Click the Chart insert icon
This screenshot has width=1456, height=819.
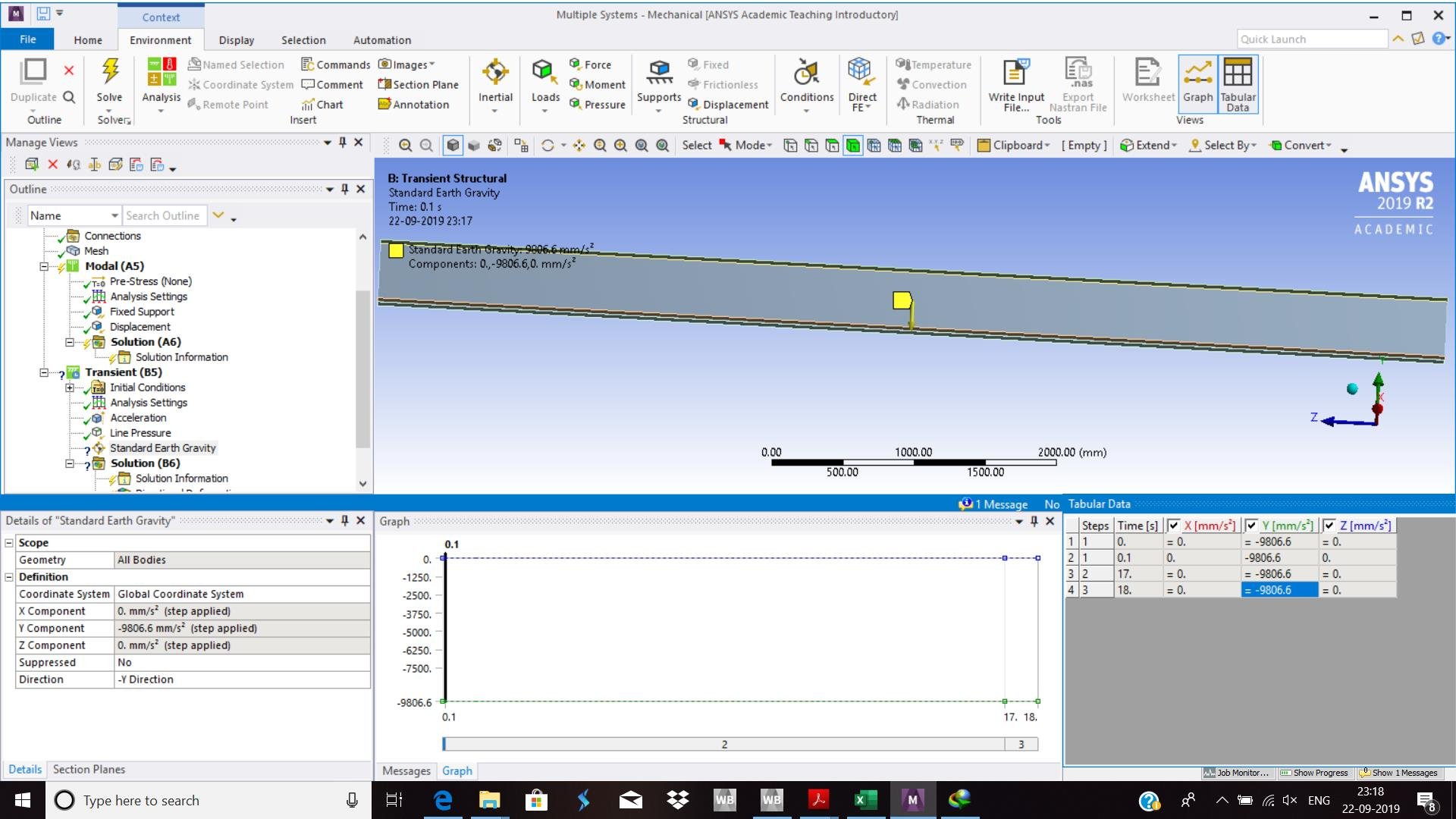[322, 105]
